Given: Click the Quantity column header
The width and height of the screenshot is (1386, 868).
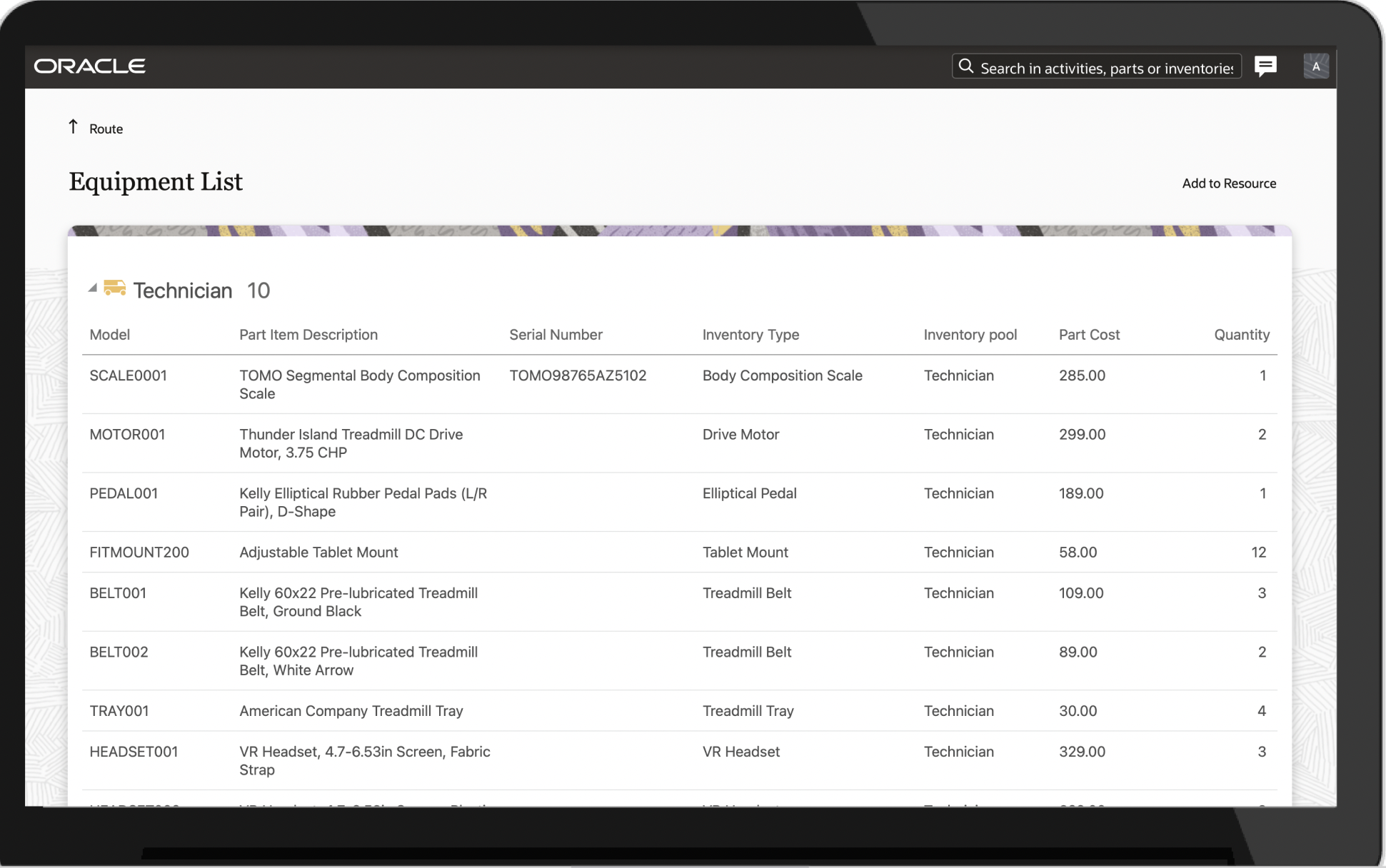Looking at the screenshot, I should [x=1241, y=335].
